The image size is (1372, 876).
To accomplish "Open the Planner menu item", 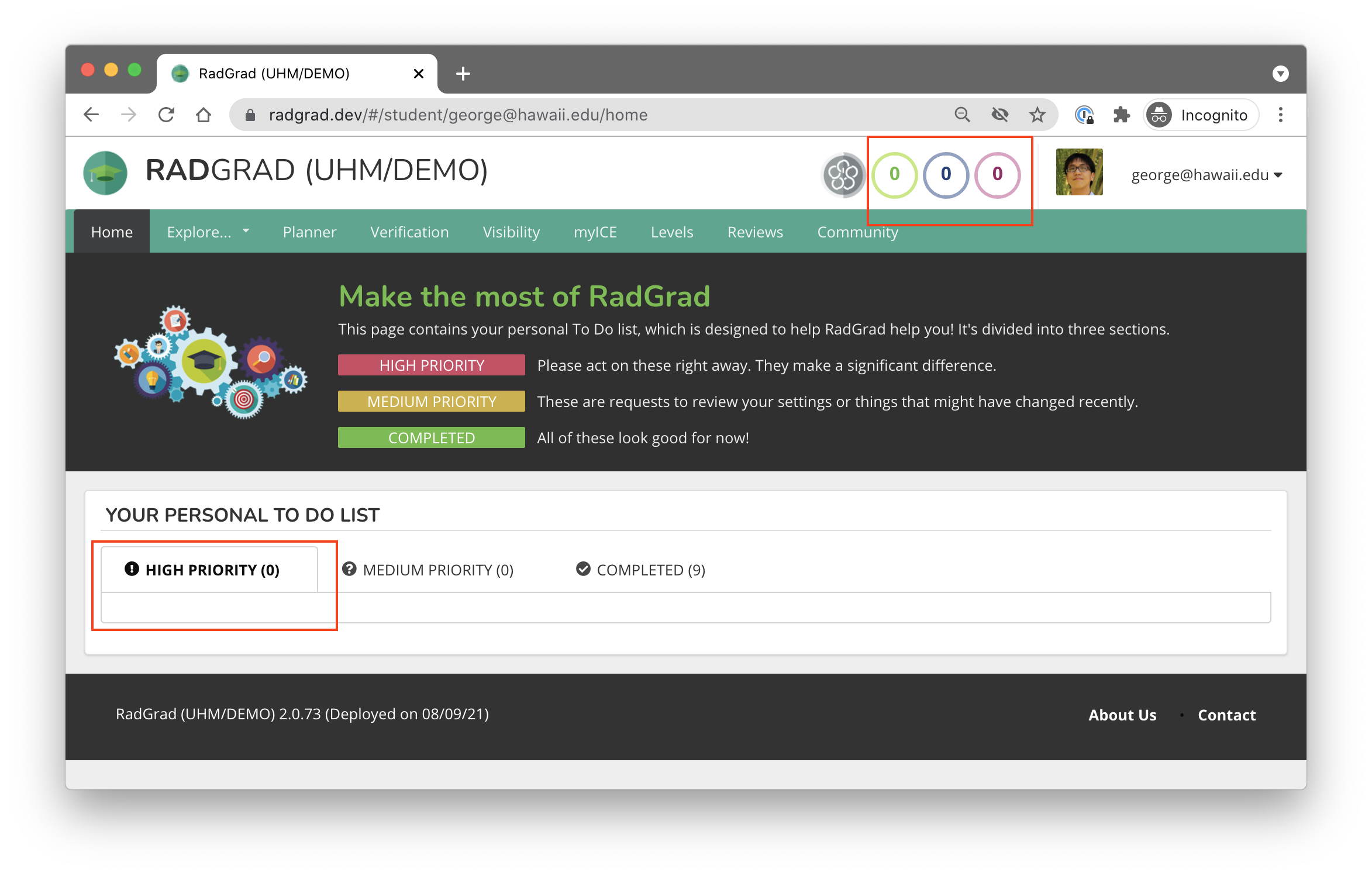I will point(309,232).
